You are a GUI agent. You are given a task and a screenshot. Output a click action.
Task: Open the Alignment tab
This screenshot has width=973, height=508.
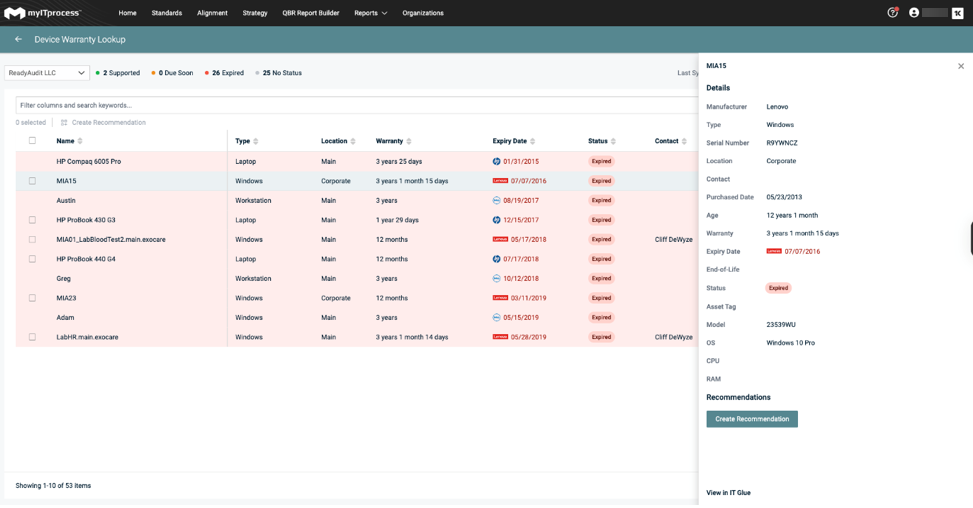[x=212, y=13]
